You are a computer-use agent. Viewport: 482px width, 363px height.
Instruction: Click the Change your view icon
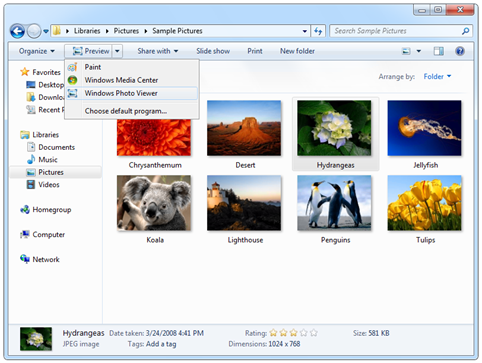(406, 51)
